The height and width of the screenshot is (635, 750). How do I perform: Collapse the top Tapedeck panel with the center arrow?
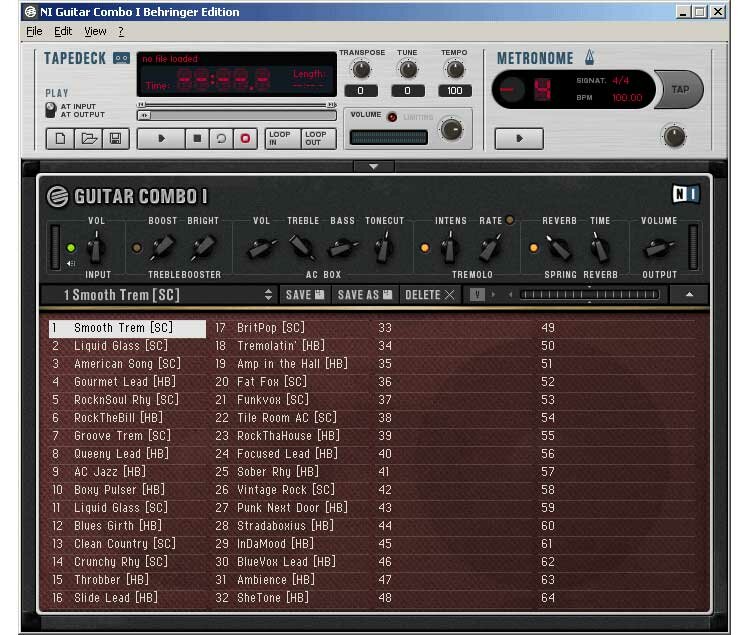tap(374, 166)
